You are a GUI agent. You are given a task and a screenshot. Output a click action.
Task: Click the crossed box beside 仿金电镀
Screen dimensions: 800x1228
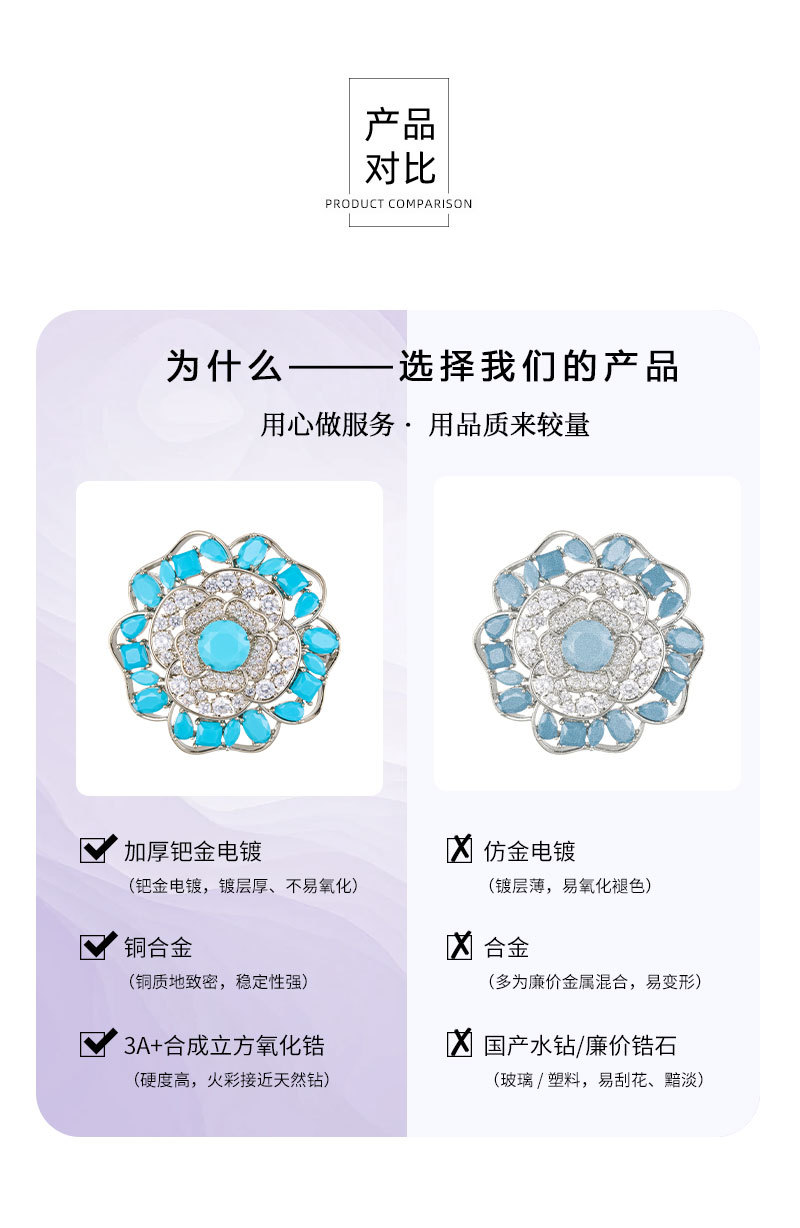coord(459,850)
